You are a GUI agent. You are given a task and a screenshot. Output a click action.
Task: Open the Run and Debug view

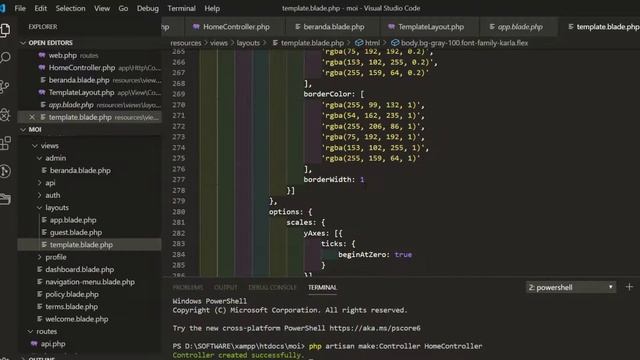tap(5, 115)
